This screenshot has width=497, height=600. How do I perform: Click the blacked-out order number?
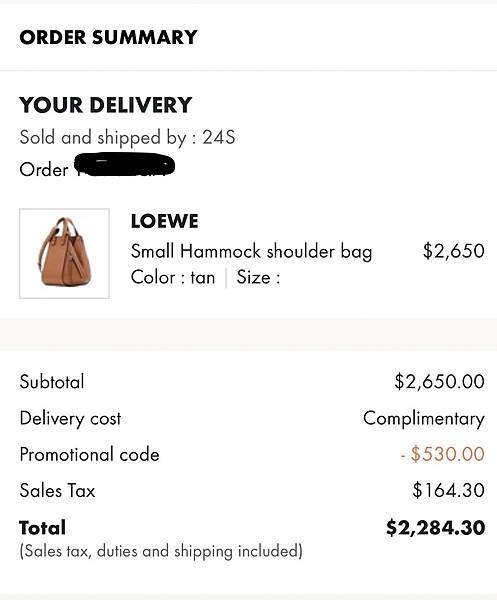pyautogui.click(x=124, y=166)
